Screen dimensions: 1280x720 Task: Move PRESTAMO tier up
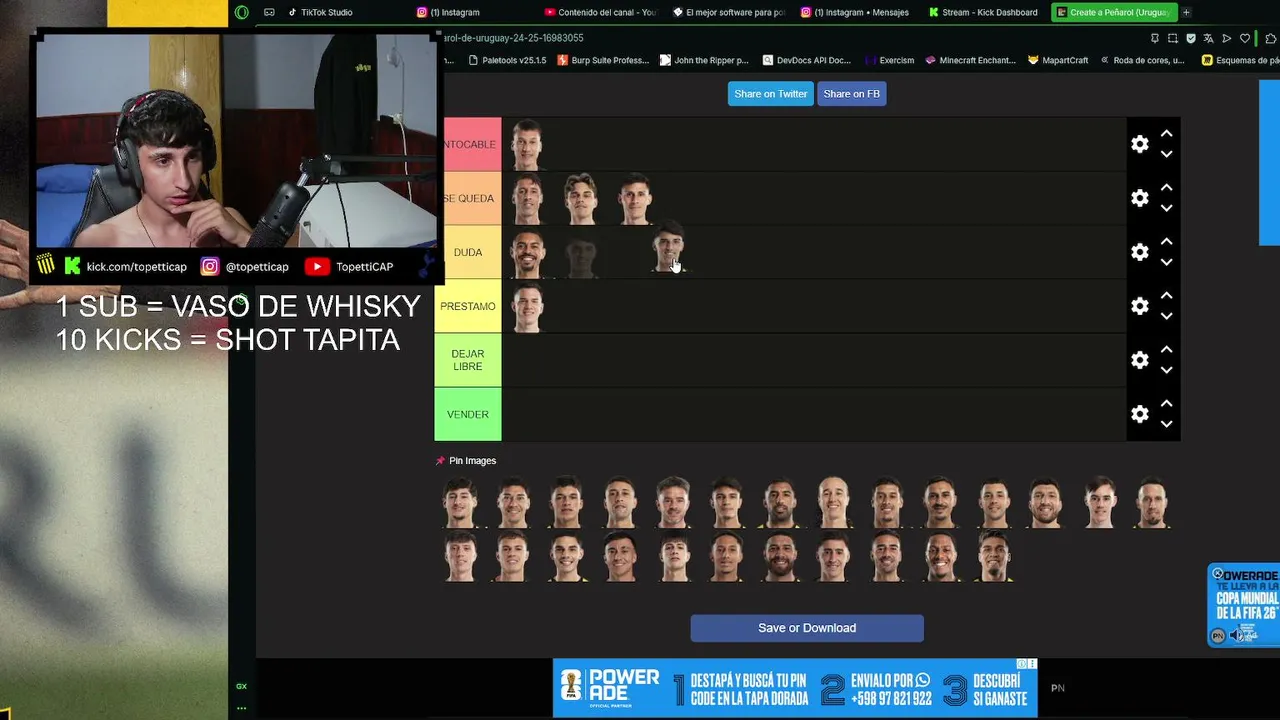point(1166,296)
